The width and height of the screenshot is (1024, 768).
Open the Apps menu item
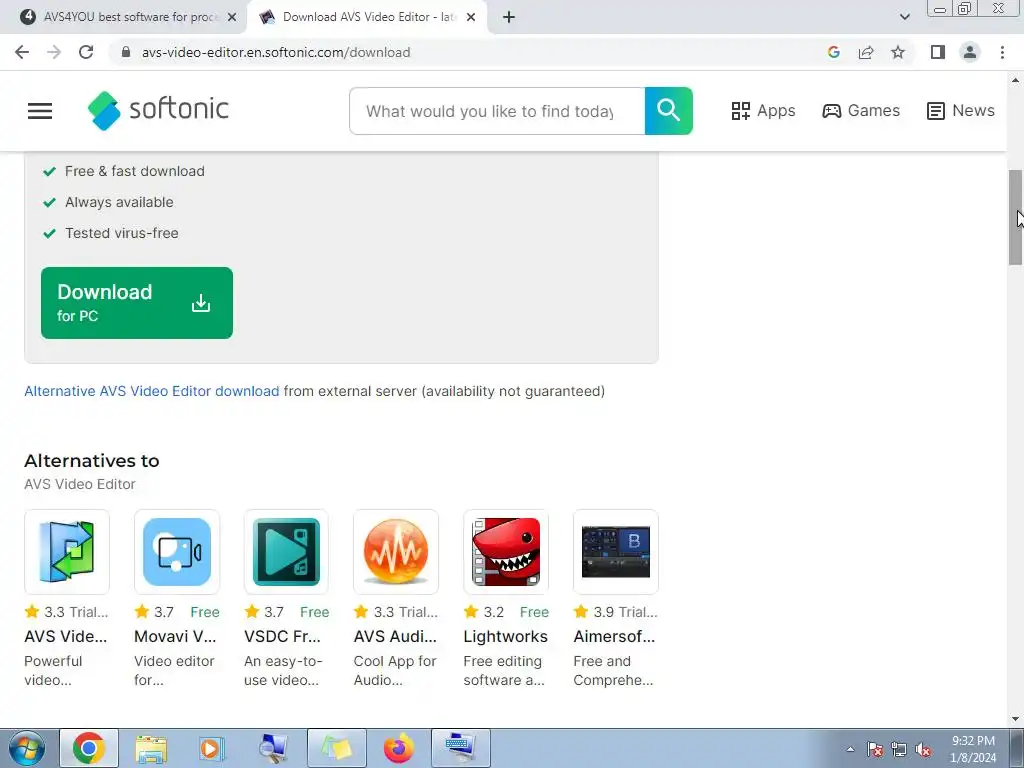coord(763,110)
